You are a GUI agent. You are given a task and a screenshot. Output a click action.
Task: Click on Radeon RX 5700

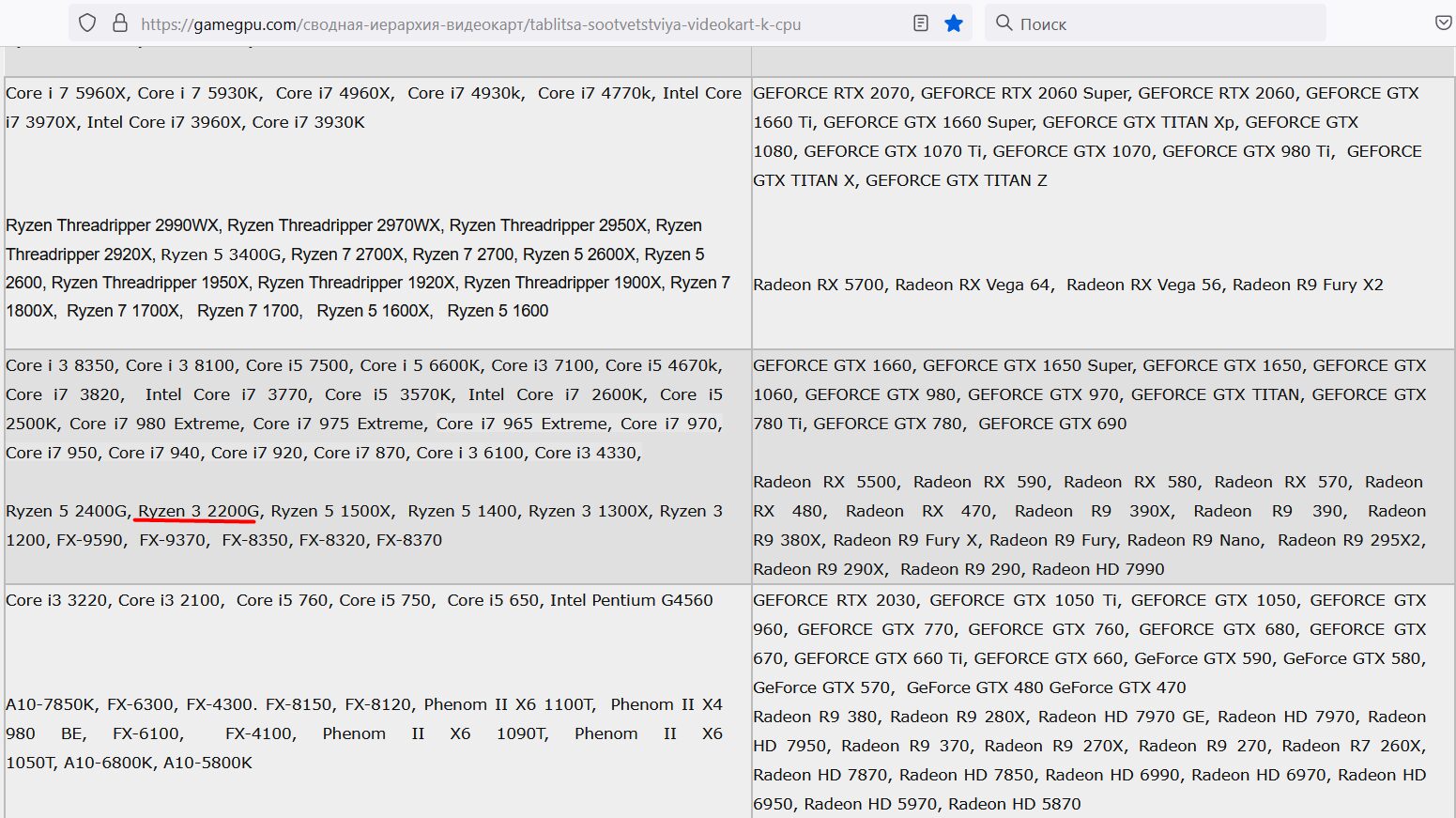point(819,285)
